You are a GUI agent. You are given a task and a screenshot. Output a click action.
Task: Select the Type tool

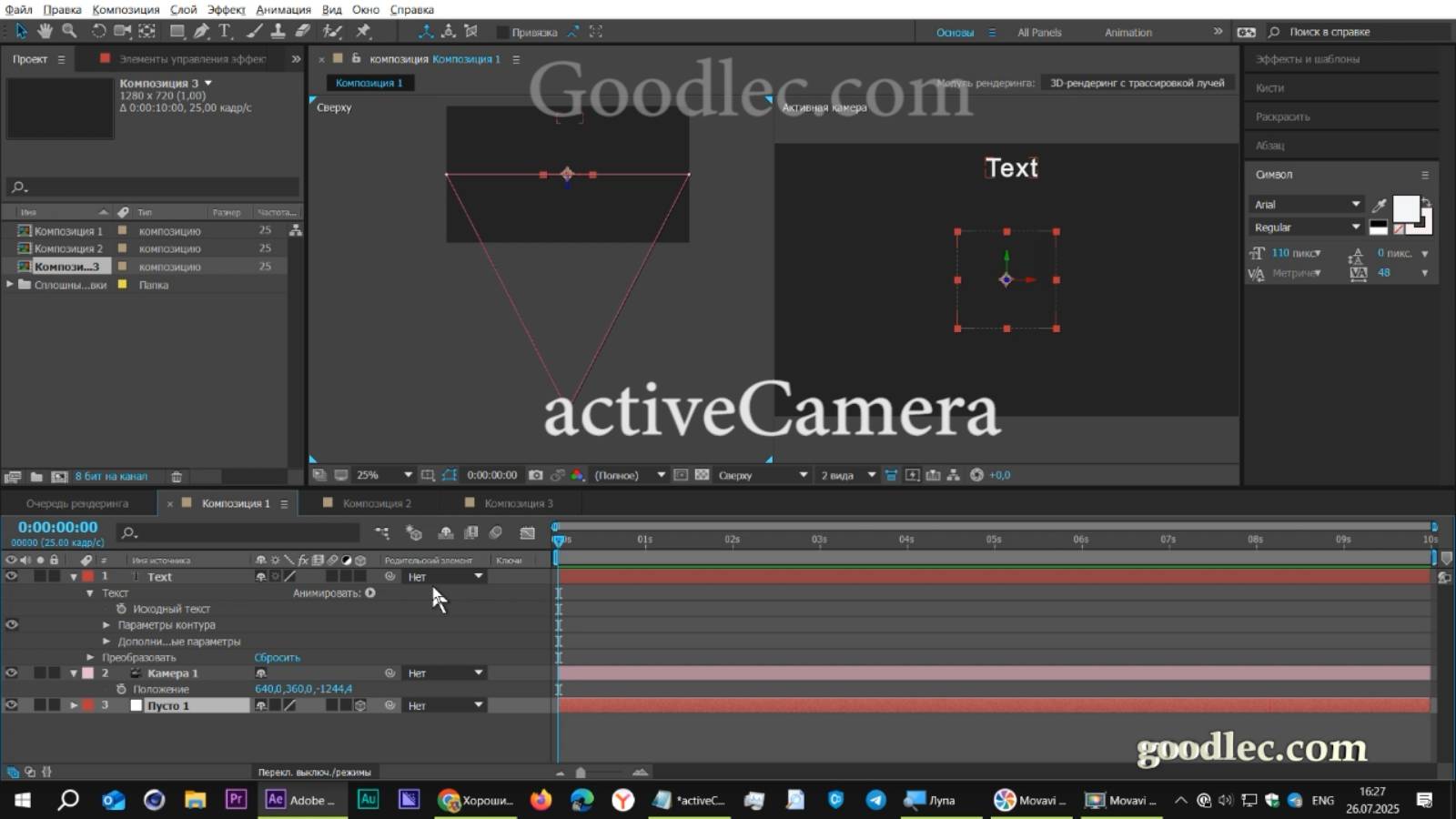(224, 31)
